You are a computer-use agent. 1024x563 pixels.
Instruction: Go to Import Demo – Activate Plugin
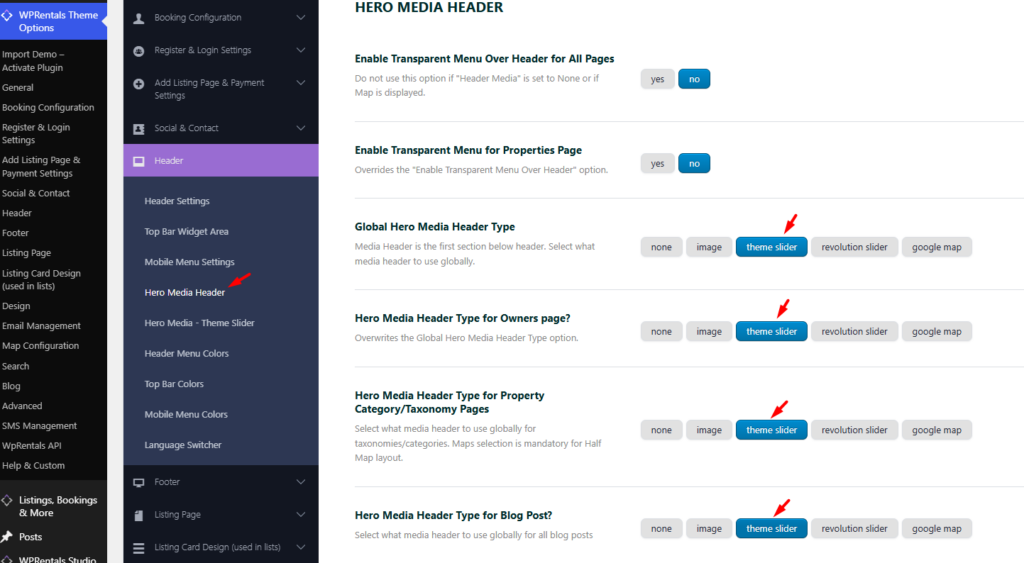(x=33, y=61)
